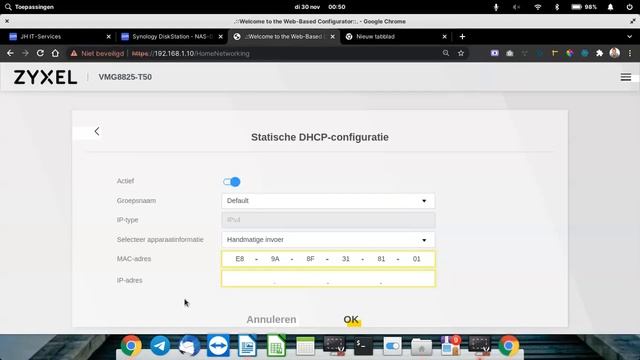The width and height of the screenshot is (640, 360).
Task: Open TeamViewer from the dock
Action: pos(218,346)
